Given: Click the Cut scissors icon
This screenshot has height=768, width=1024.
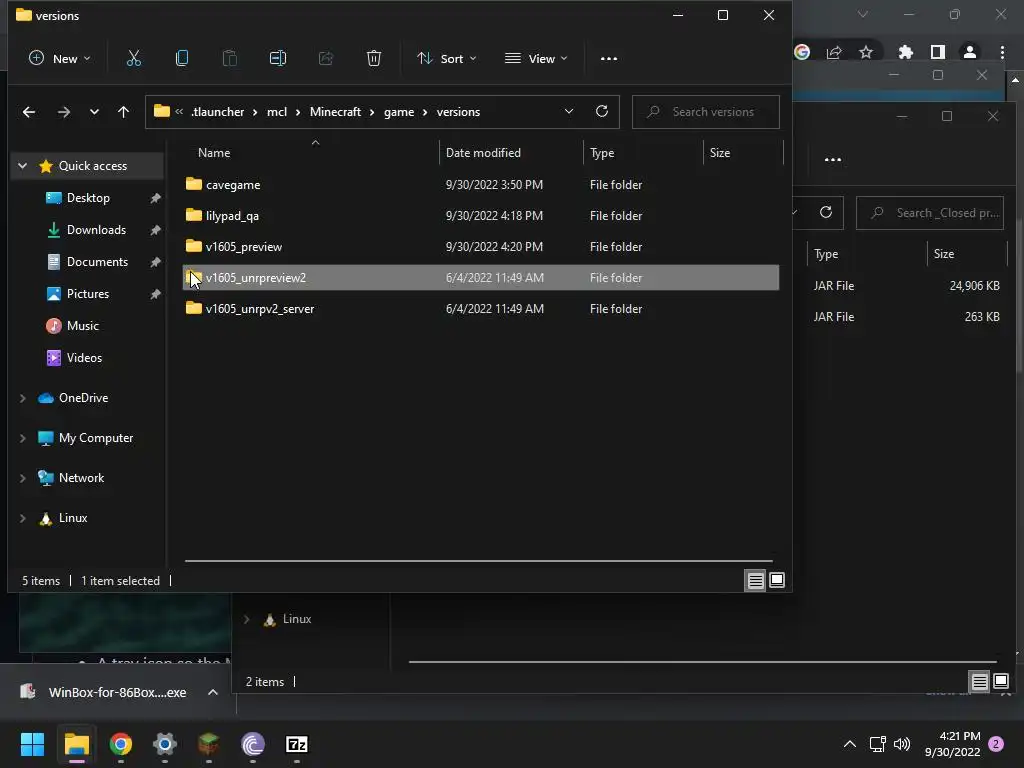Looking at the screenshot, I should click(x=133, y=58).
